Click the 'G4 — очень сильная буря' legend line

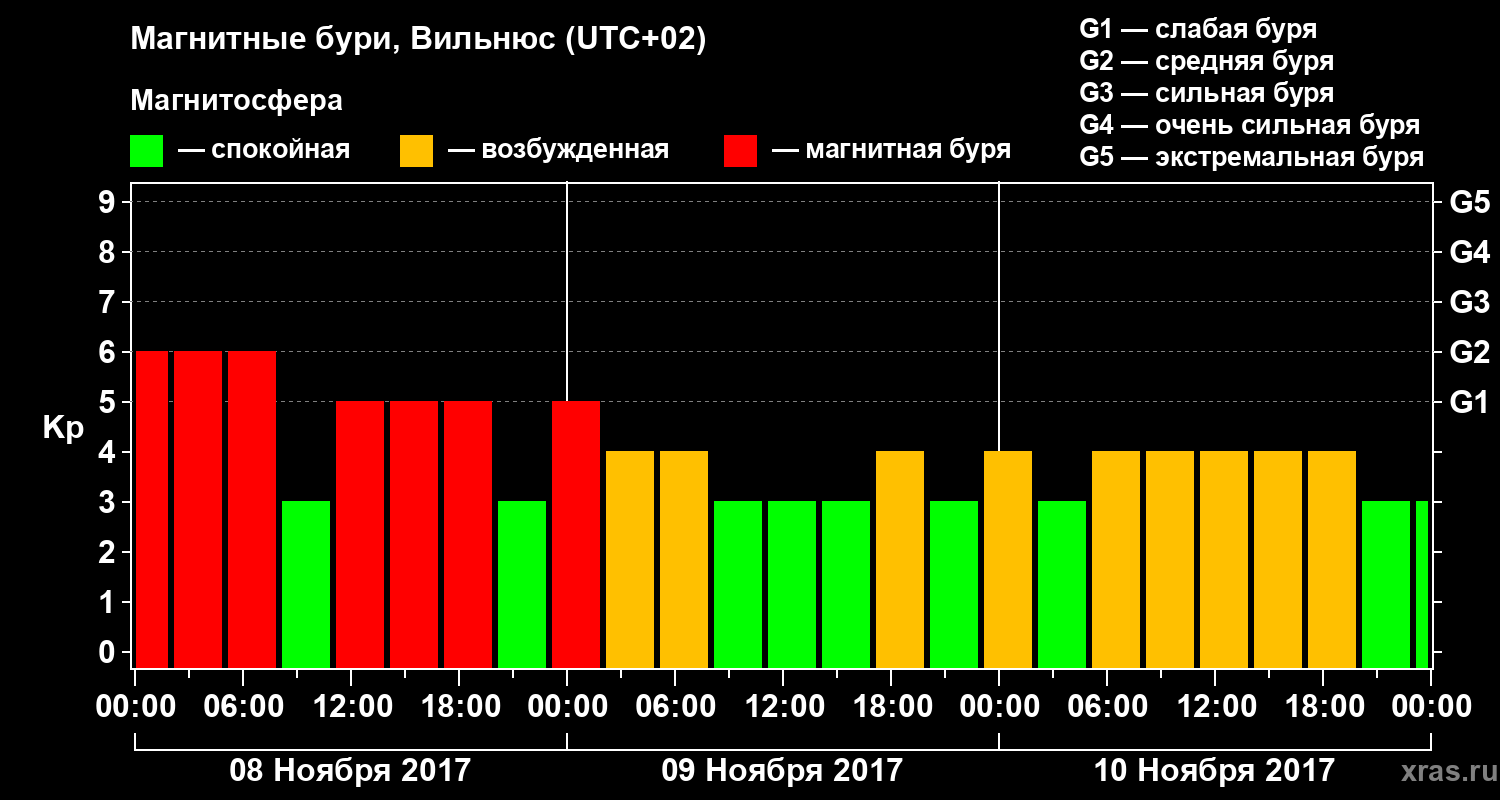click(1249, 125)
